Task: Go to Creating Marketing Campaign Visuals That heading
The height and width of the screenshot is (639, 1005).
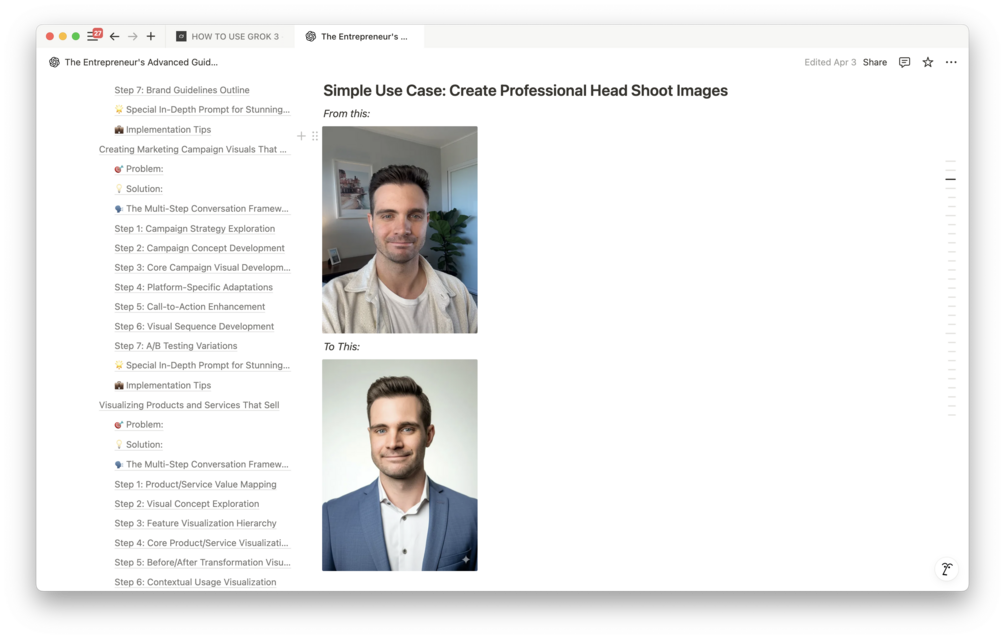Action: 193,149
